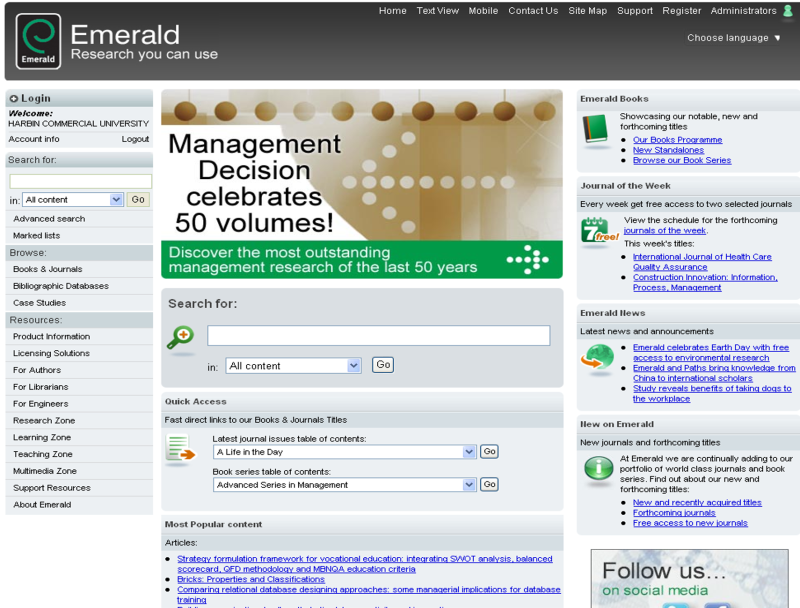This screenshot has width=800, height=608.
Task: Open the Bricks: Properties and Classifications article
Action: [x=251, y=579]
